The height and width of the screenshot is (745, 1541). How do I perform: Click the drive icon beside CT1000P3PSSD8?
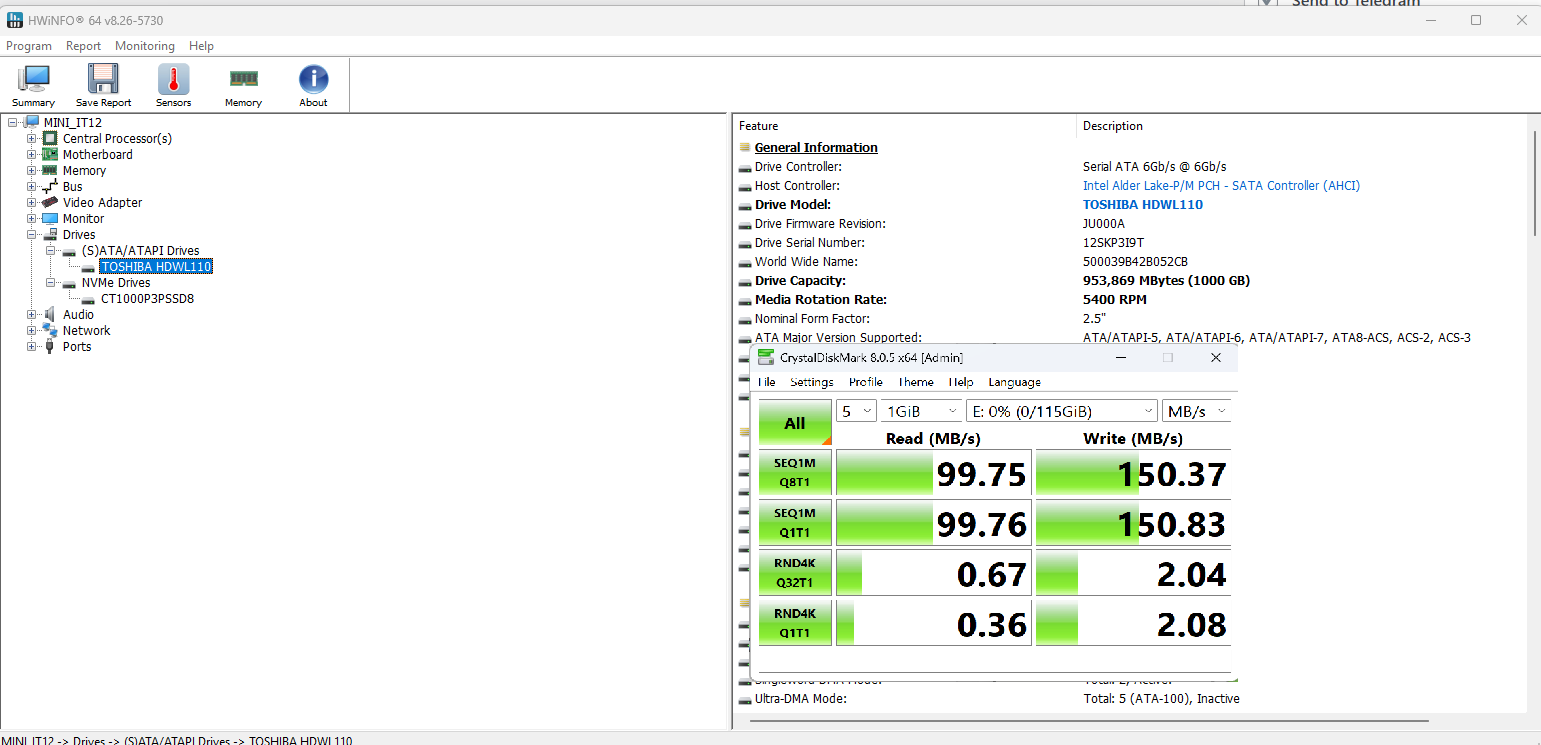point(88,299)
